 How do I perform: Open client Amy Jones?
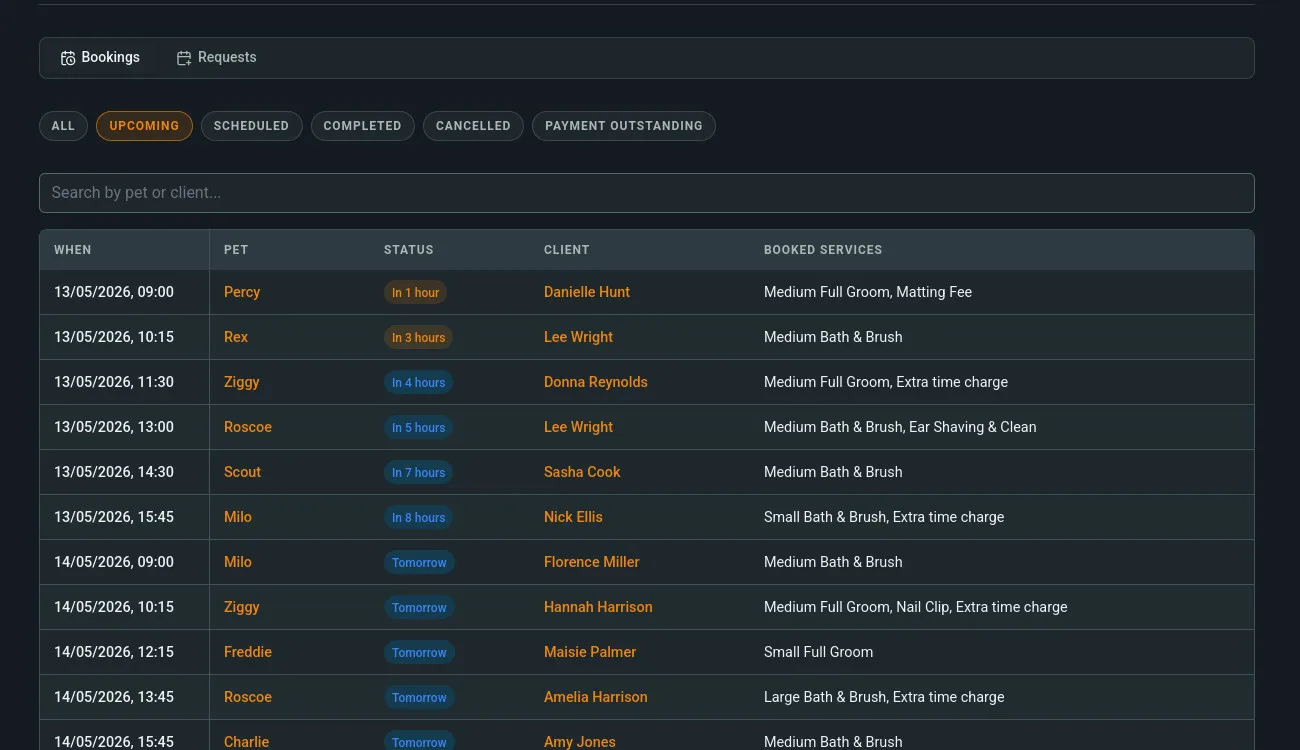click(580, 741)
